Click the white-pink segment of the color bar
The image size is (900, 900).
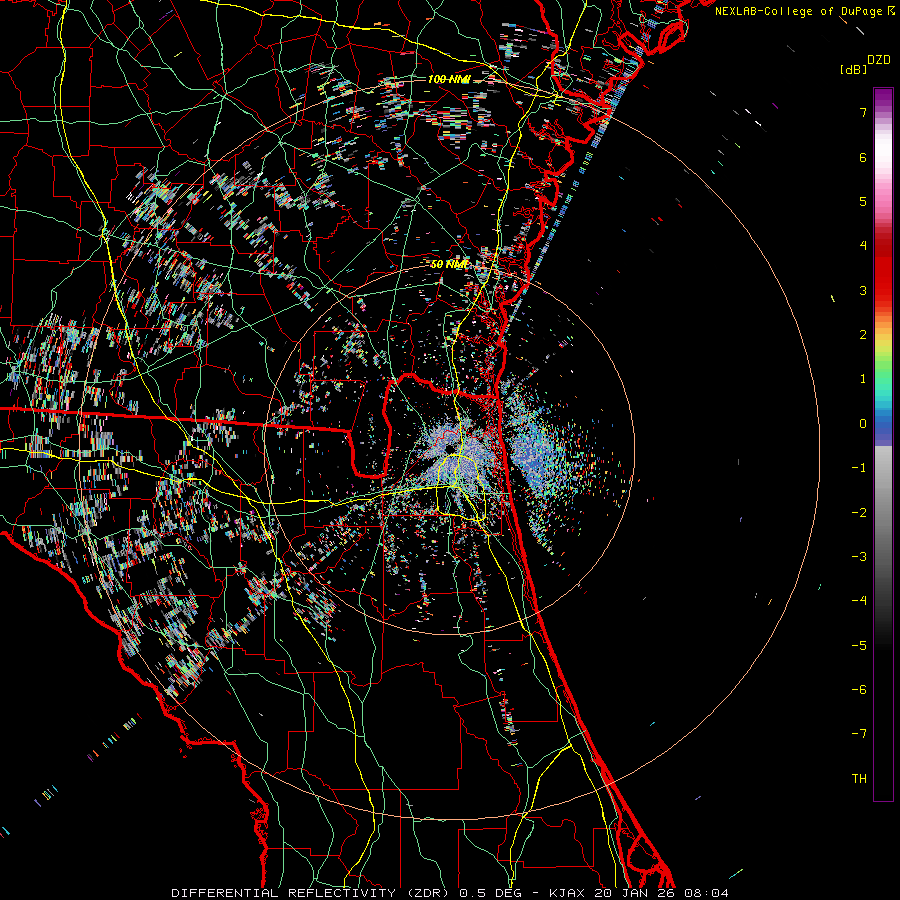pos(883,155)
